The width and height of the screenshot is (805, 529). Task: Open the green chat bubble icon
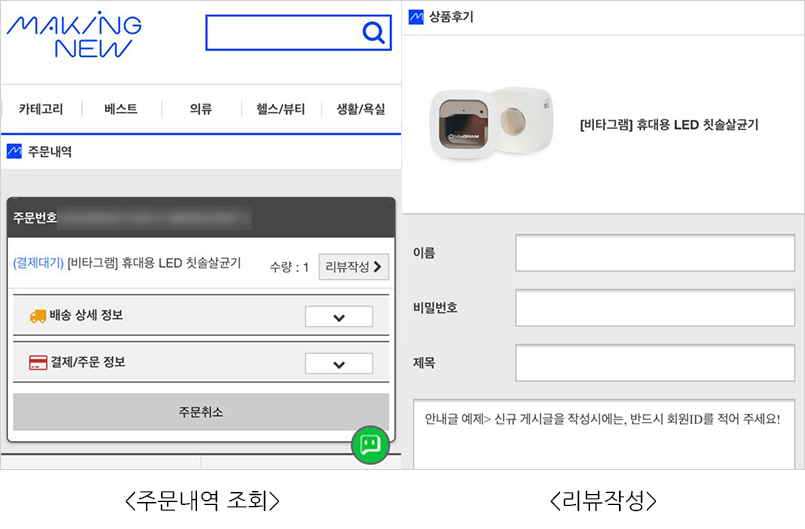(x=370, y=445)
